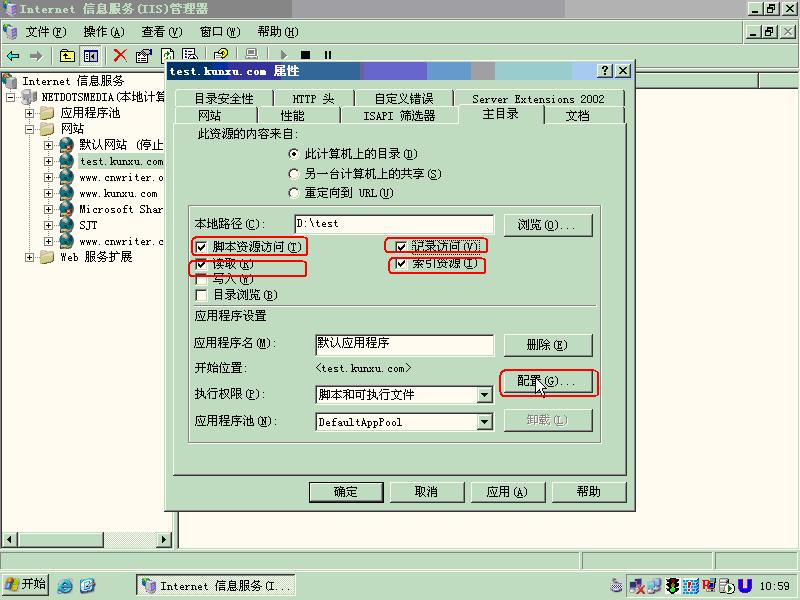Click the up one level folder icon

pyautogui.click(x=67, y=56)
